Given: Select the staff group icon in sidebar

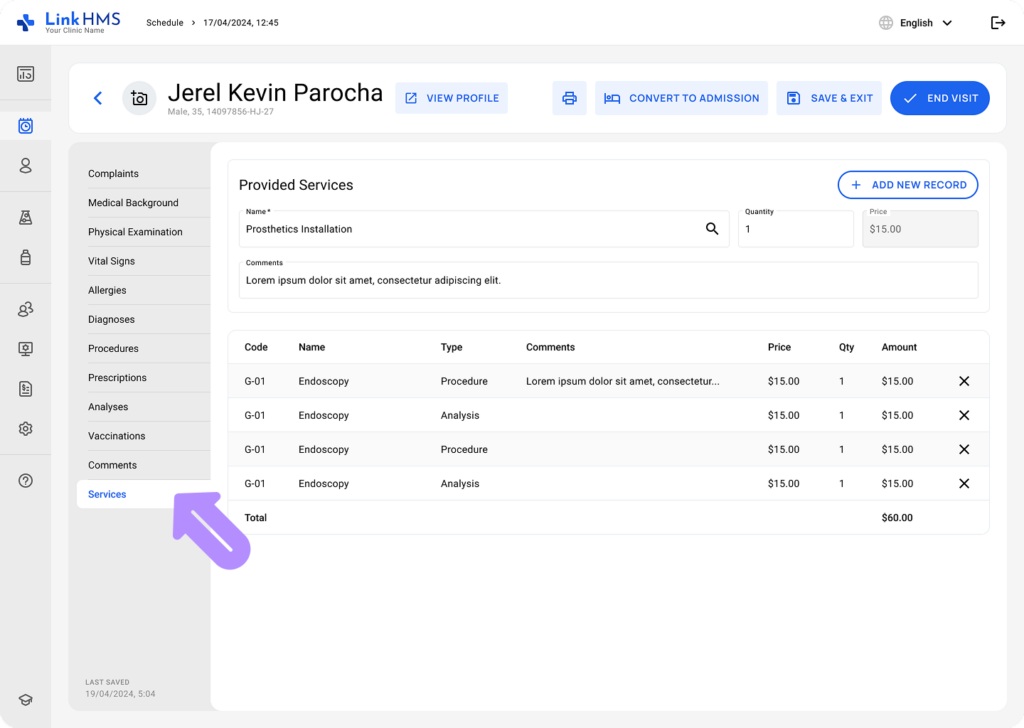Looking at the screenshot, I should [25, 309].
